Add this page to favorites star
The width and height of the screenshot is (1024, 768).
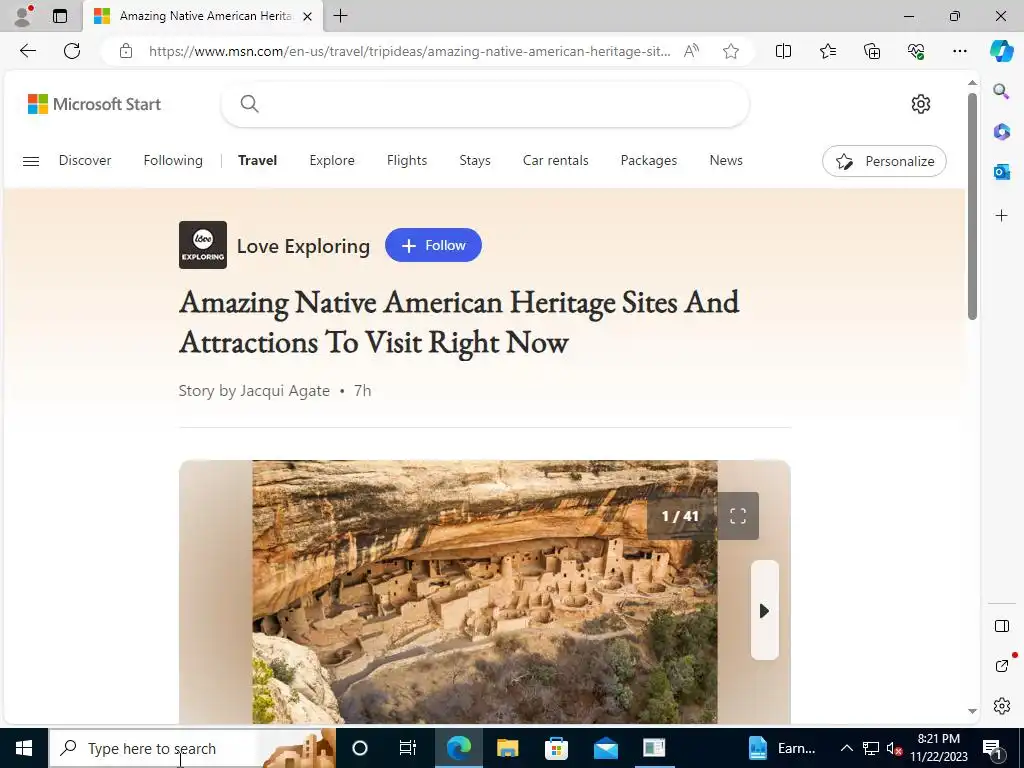(731, 51)
